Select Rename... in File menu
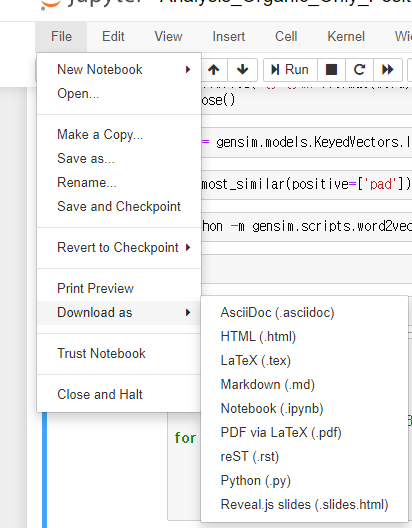 click(119, 183)
